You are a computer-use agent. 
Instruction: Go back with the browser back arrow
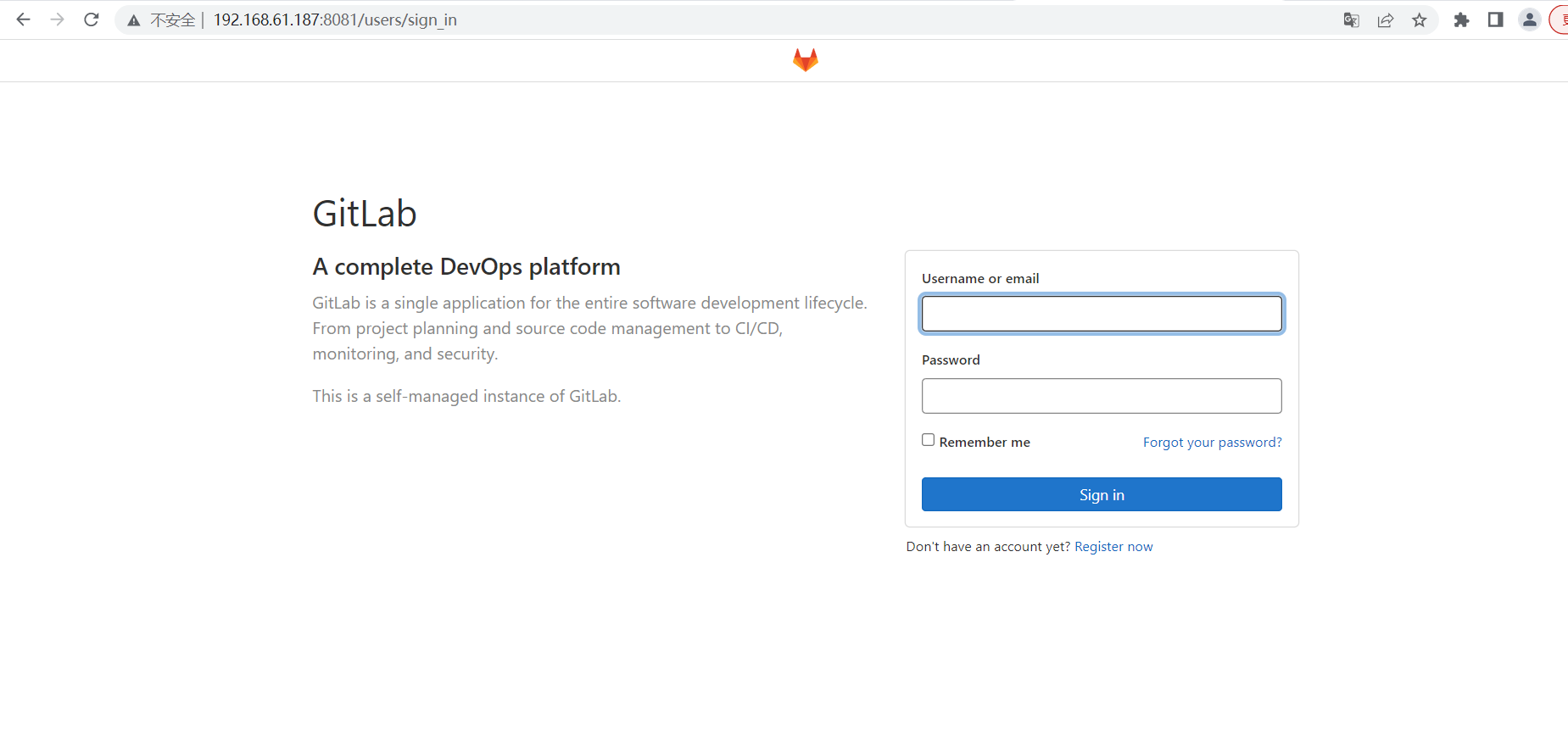(x=24, y=20)
